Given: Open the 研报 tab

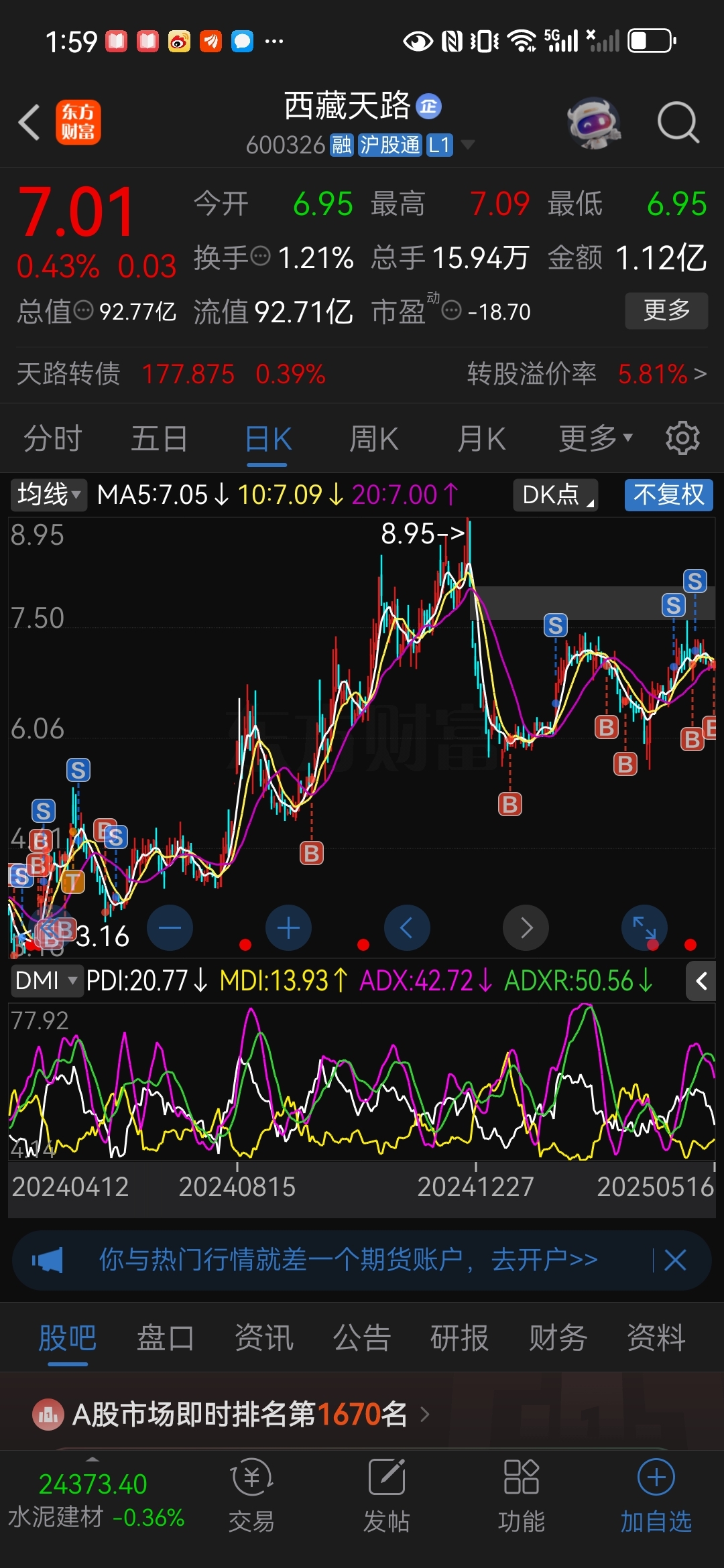Looking at the screenshot, I should tap(460, 1338).
